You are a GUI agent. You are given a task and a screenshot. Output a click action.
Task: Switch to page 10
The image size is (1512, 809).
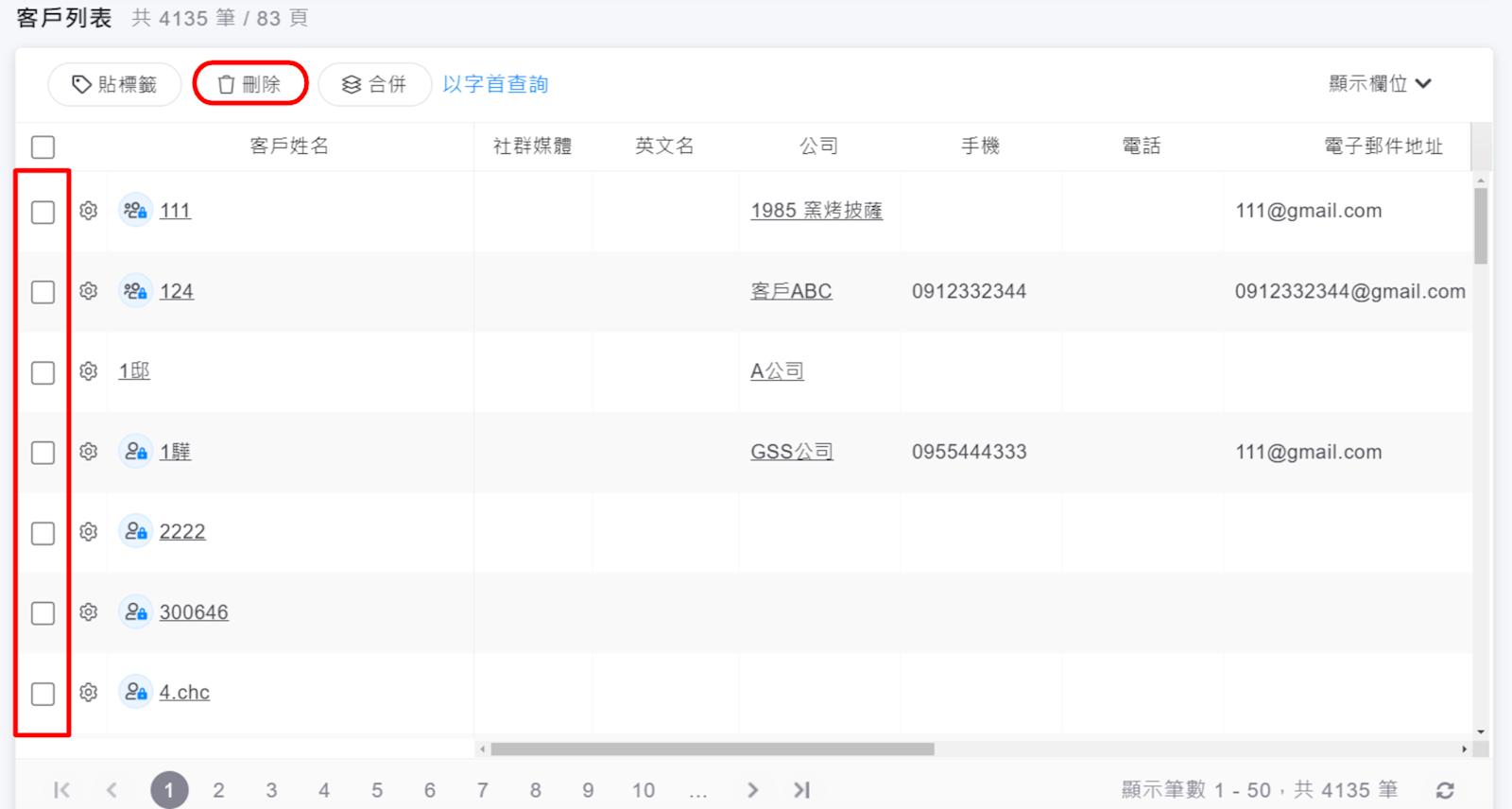(x=644, y=790)
